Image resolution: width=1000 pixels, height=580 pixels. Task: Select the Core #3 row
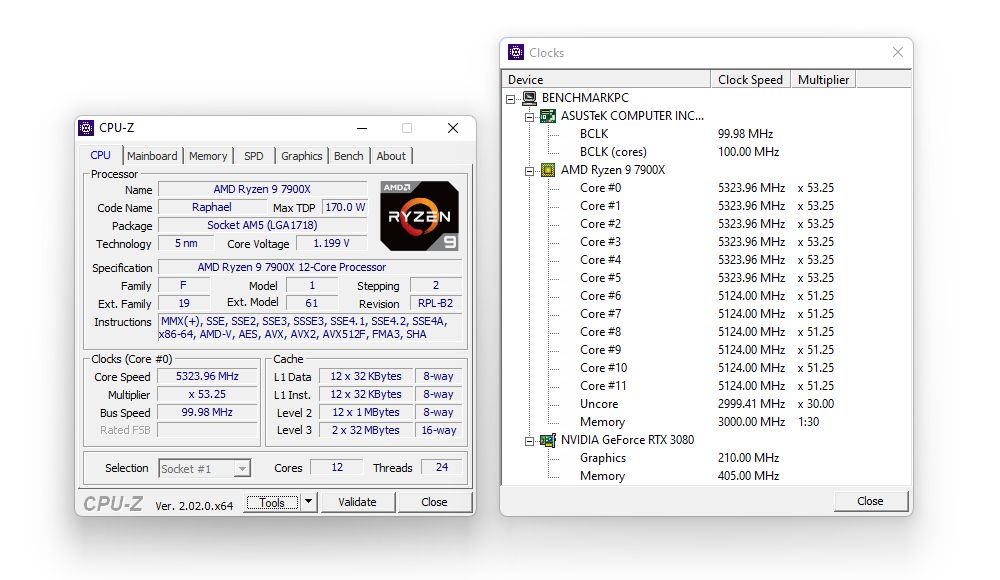point(707,242)
